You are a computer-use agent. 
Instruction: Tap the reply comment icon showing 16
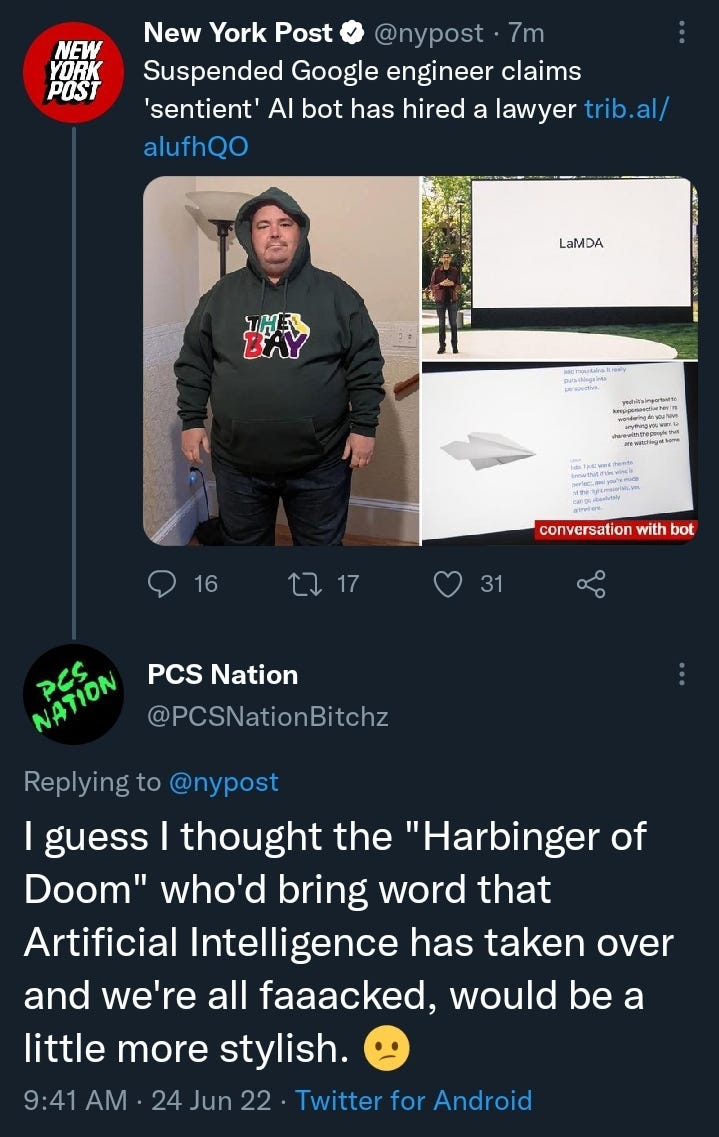pyautogui.click(x=161, y=584)
